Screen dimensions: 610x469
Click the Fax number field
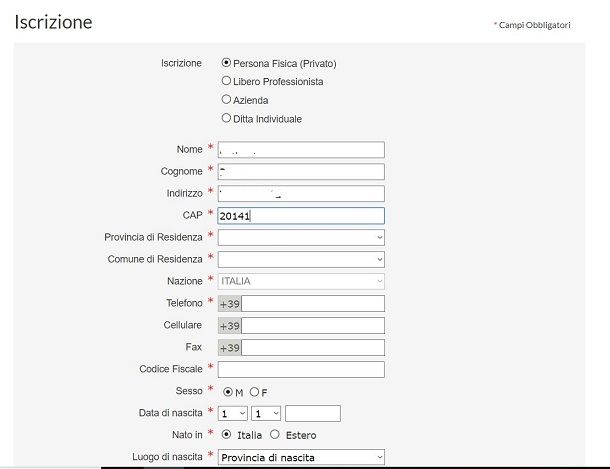(x=313, y=347)
